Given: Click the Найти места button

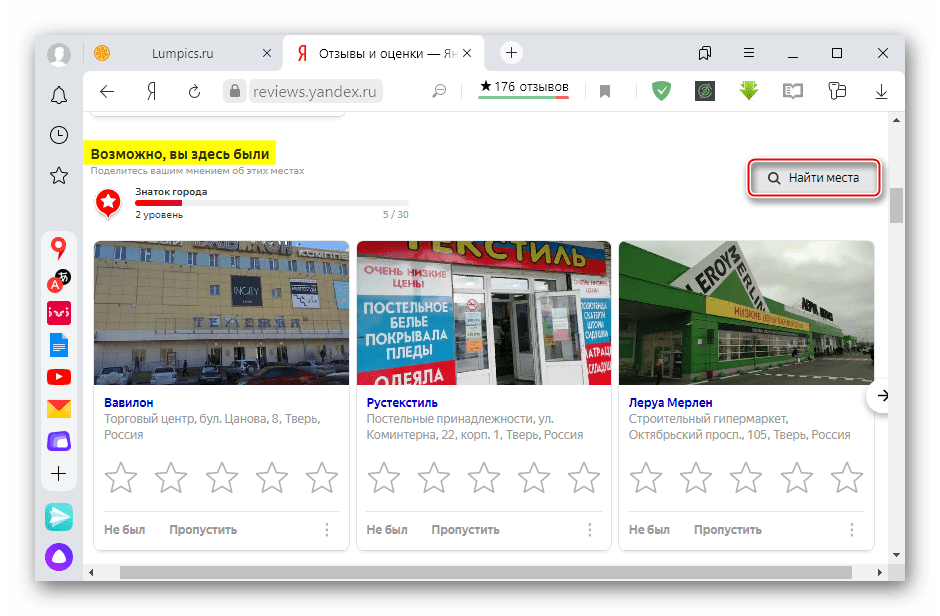Looking at the screenshot, I should point(815,178).
